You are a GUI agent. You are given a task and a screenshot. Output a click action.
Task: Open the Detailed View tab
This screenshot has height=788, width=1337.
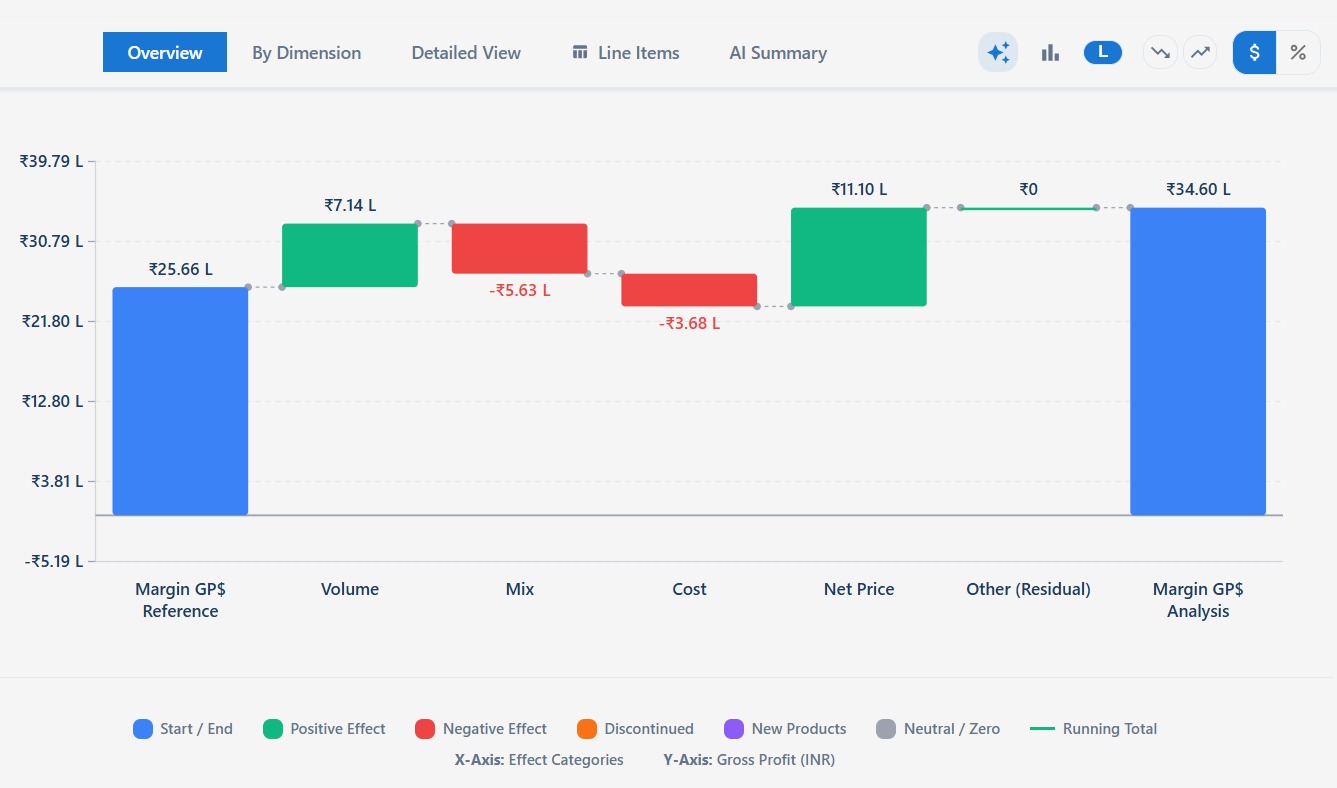[465, 52]
